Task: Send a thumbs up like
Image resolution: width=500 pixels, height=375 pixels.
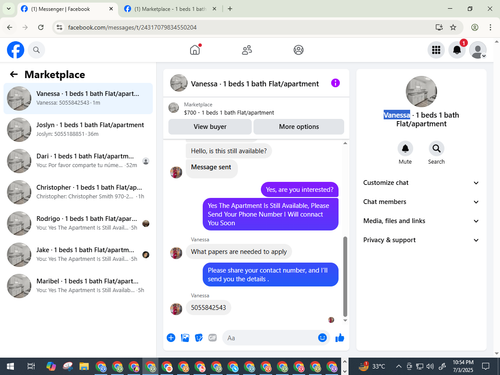Action: [340, 338]
